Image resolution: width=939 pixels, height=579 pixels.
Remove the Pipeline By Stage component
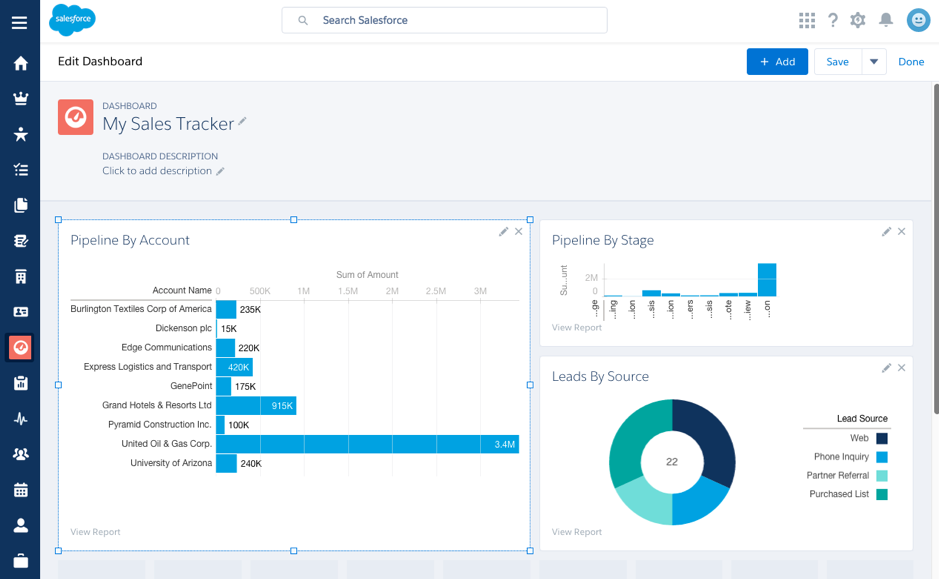(x=902, y=232)
